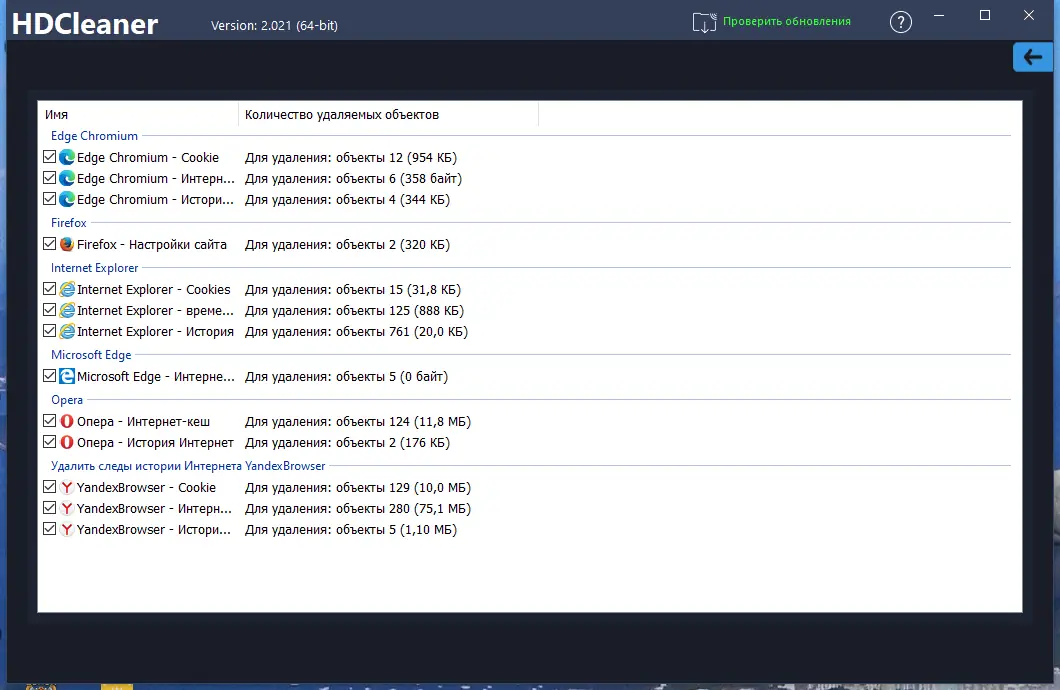Click the Firefox - Настройки сайта row label
Screen dimensions: 1060x690
point(151,245)
